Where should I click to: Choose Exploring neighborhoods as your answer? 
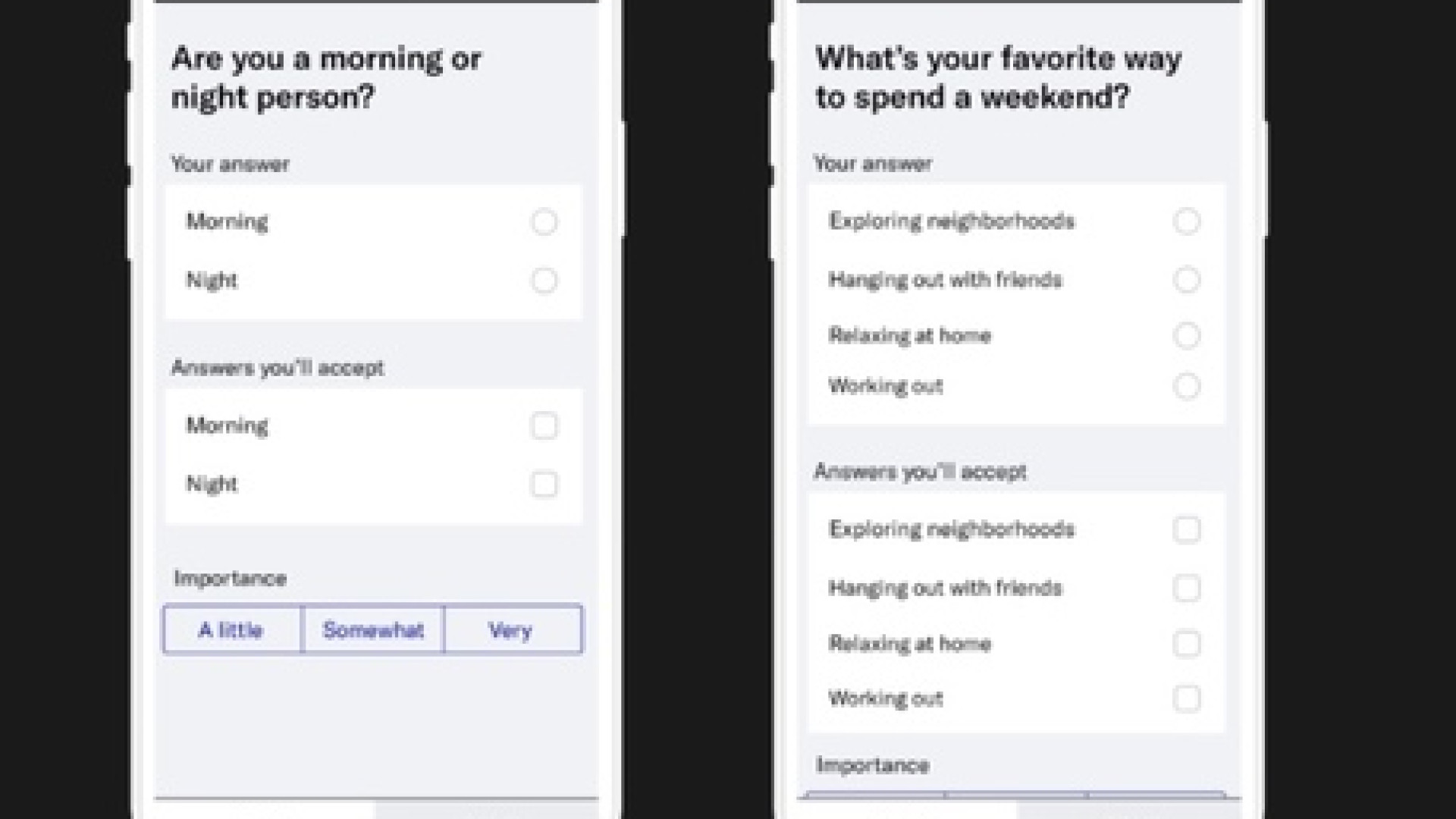tap(1186, 221)
